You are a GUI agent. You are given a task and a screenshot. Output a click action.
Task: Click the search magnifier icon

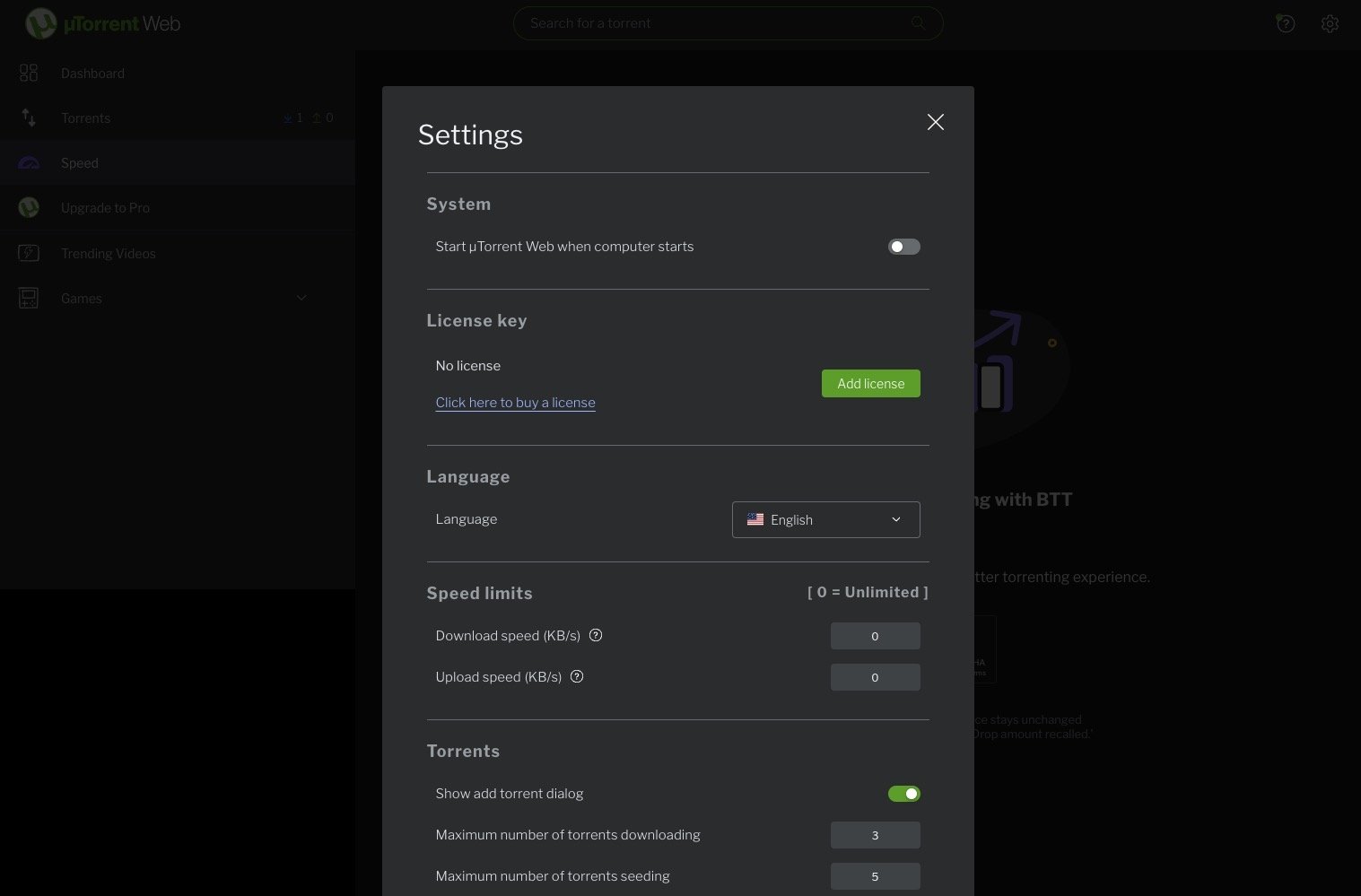[x=918, y=23]
